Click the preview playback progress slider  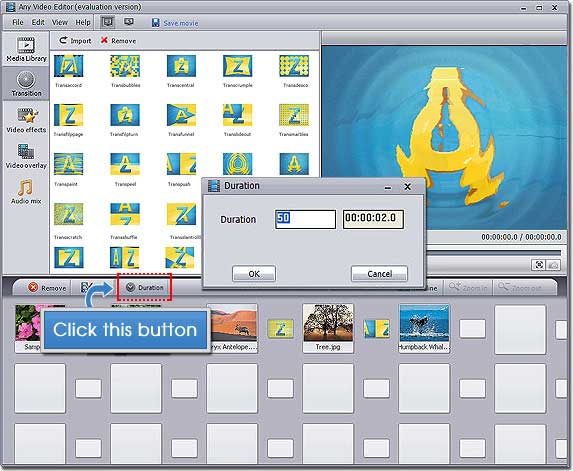(x=493, y=252)
